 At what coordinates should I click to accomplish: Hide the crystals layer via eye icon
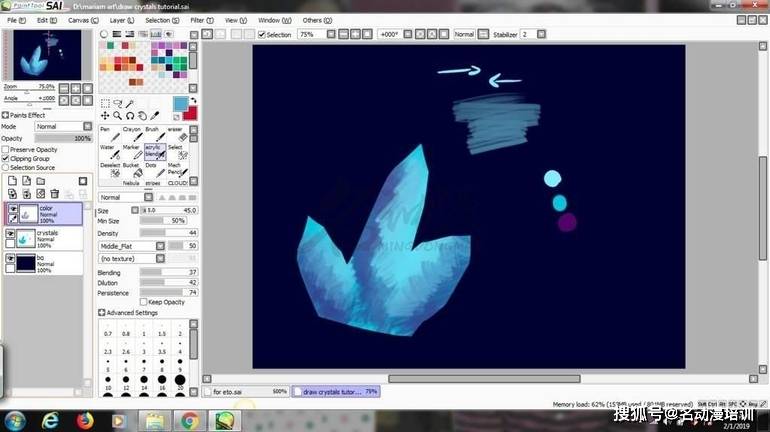[11, 233]
